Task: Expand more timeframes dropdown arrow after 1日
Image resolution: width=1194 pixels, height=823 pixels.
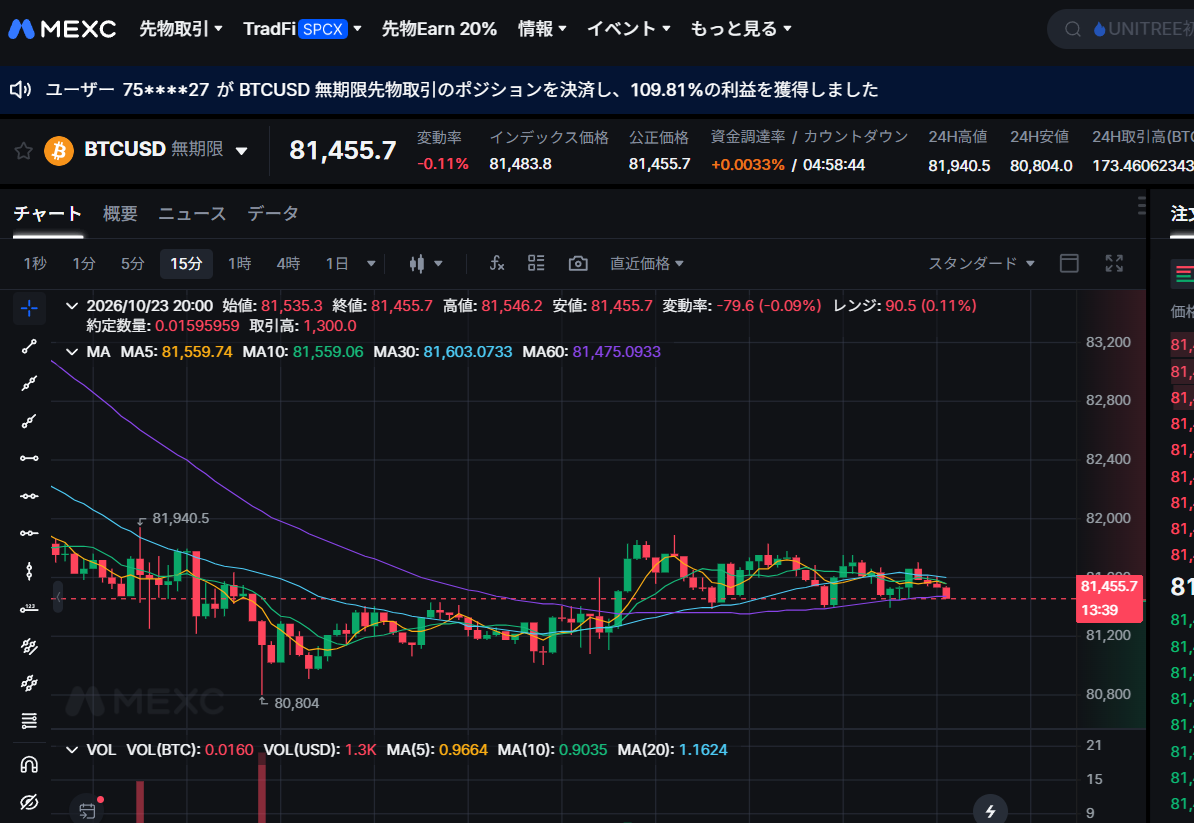Action: coord(371,263)
